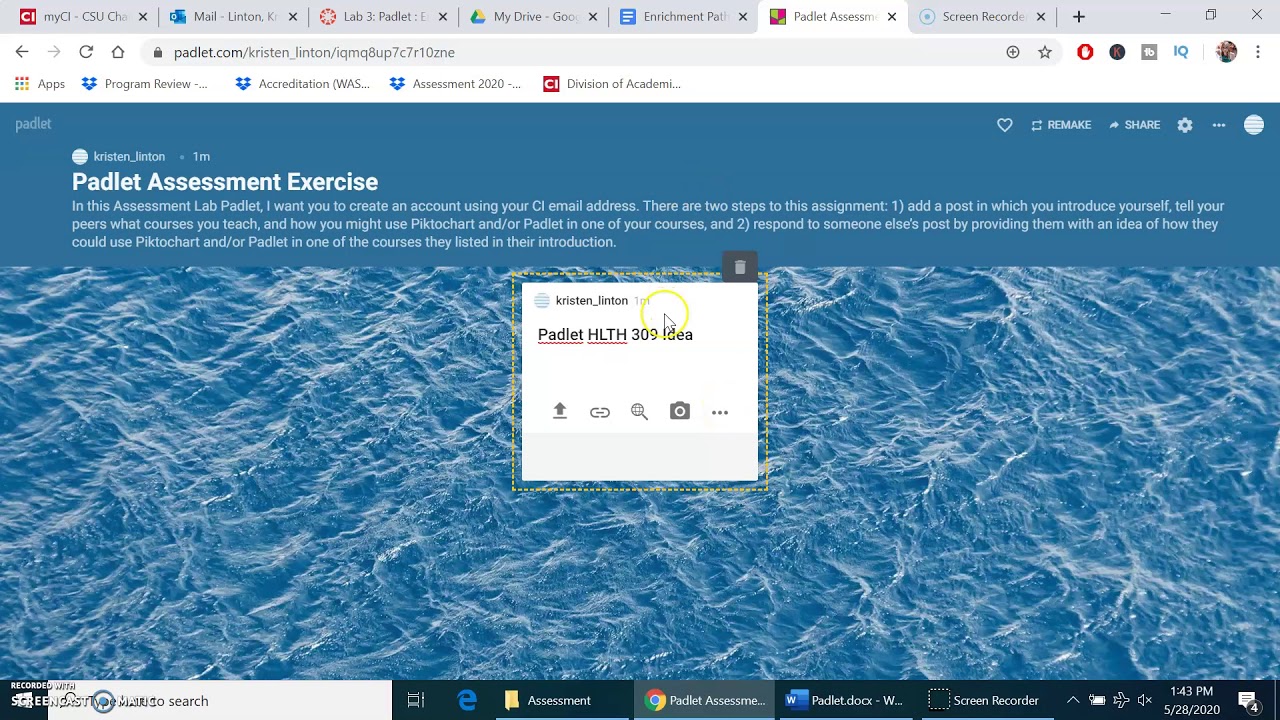The image size is (1280, 720).
Task: Close the Padlet Assessment tab
Action: pyautogui.click(x=892, y=17)
